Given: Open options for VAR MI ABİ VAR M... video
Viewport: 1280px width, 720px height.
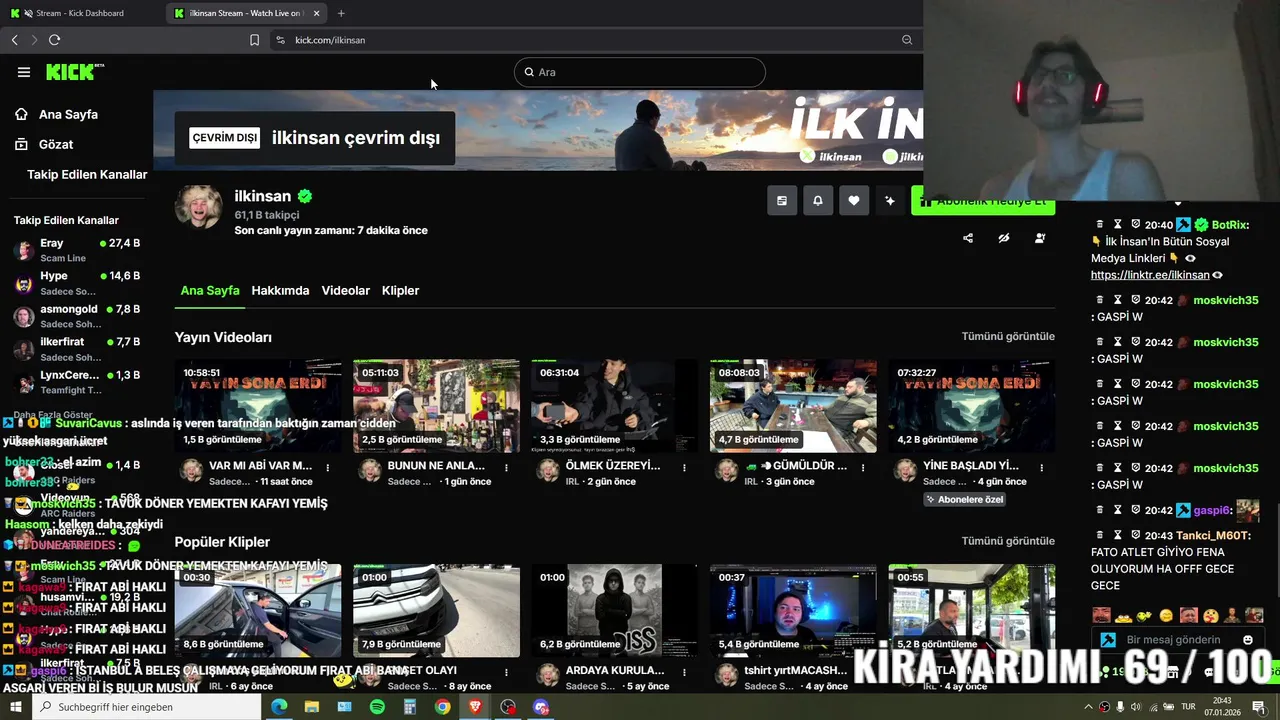Looking at the screenshot, I should [328, 467].
